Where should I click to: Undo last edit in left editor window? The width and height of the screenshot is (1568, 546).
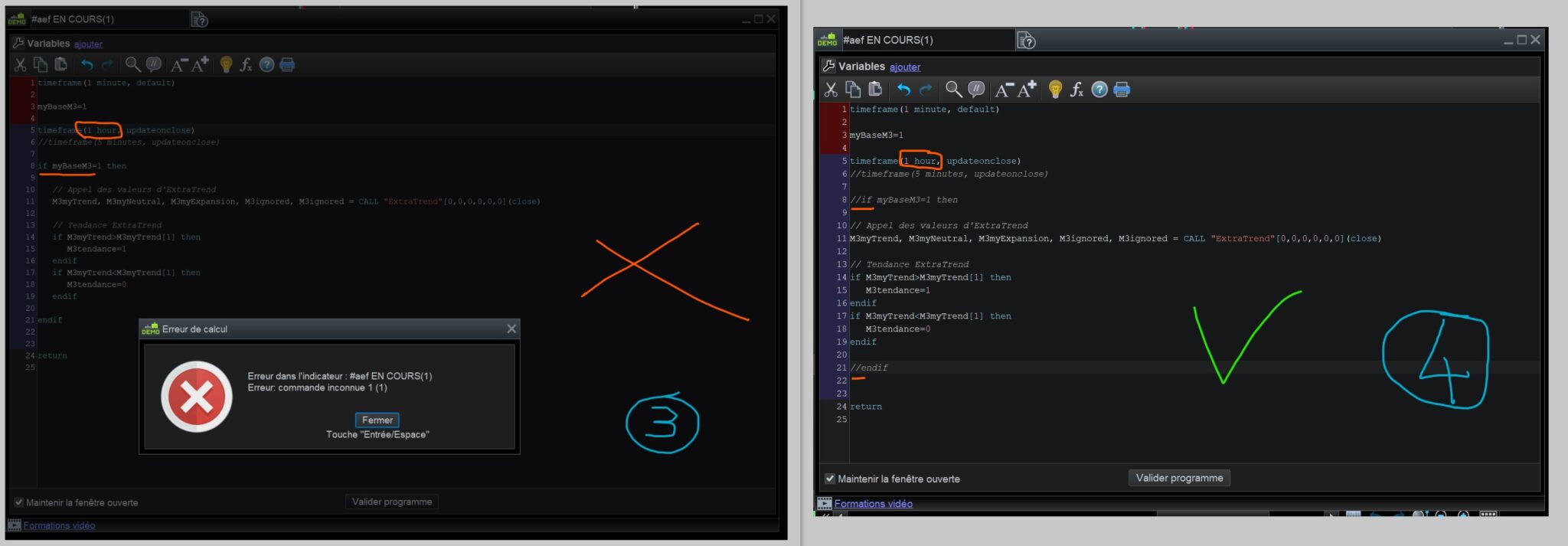pos(87,64)
